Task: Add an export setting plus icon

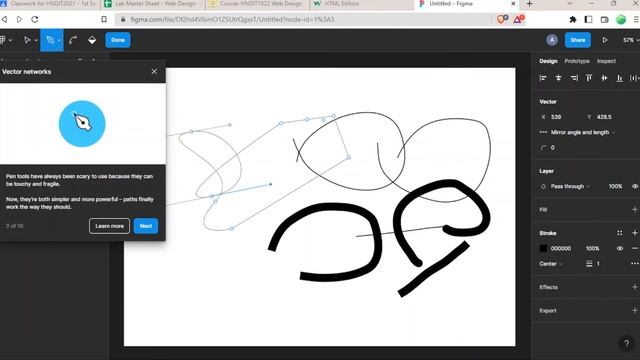Action: 635,311
